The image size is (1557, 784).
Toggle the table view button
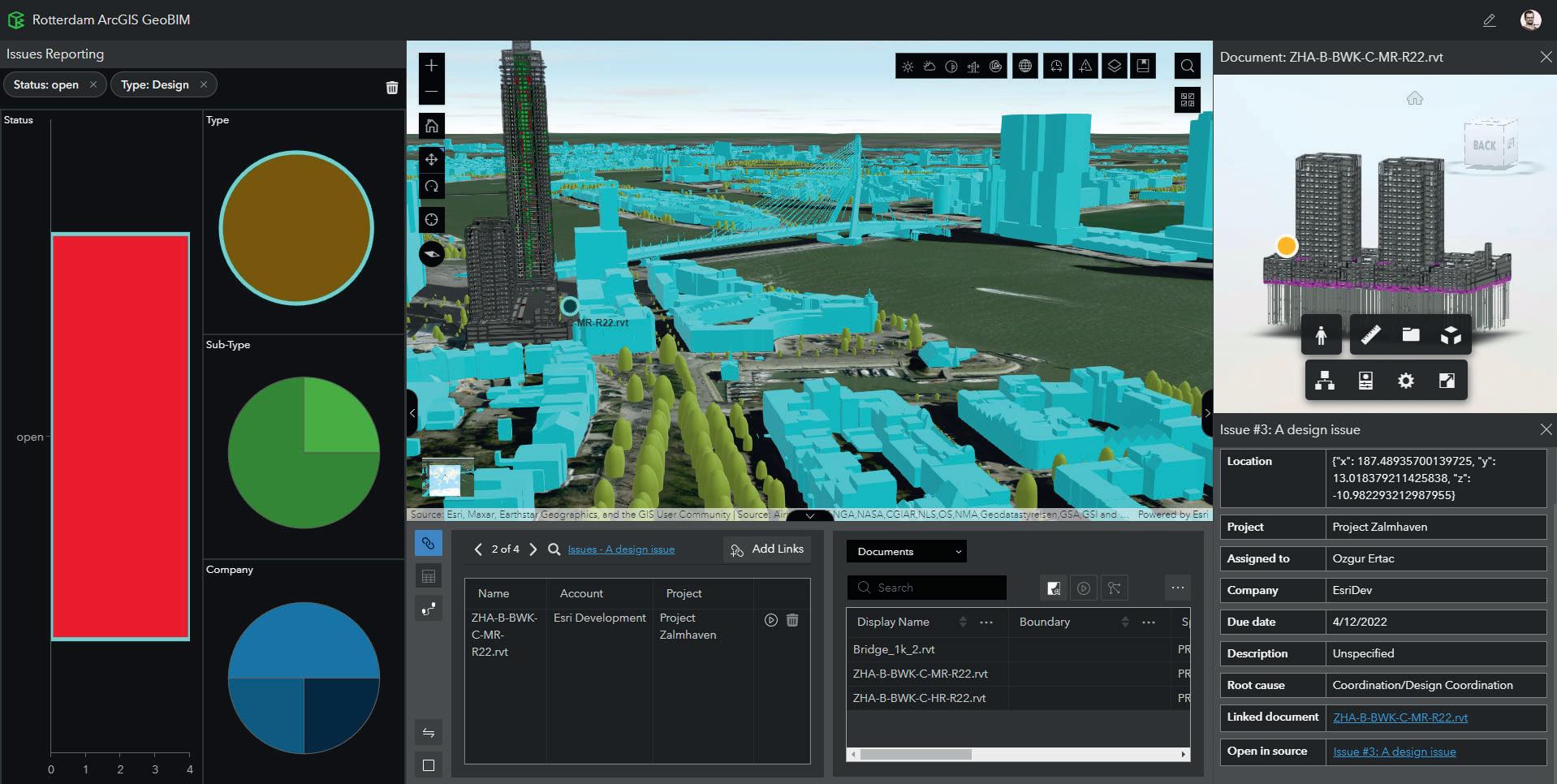tap(429, 576)
